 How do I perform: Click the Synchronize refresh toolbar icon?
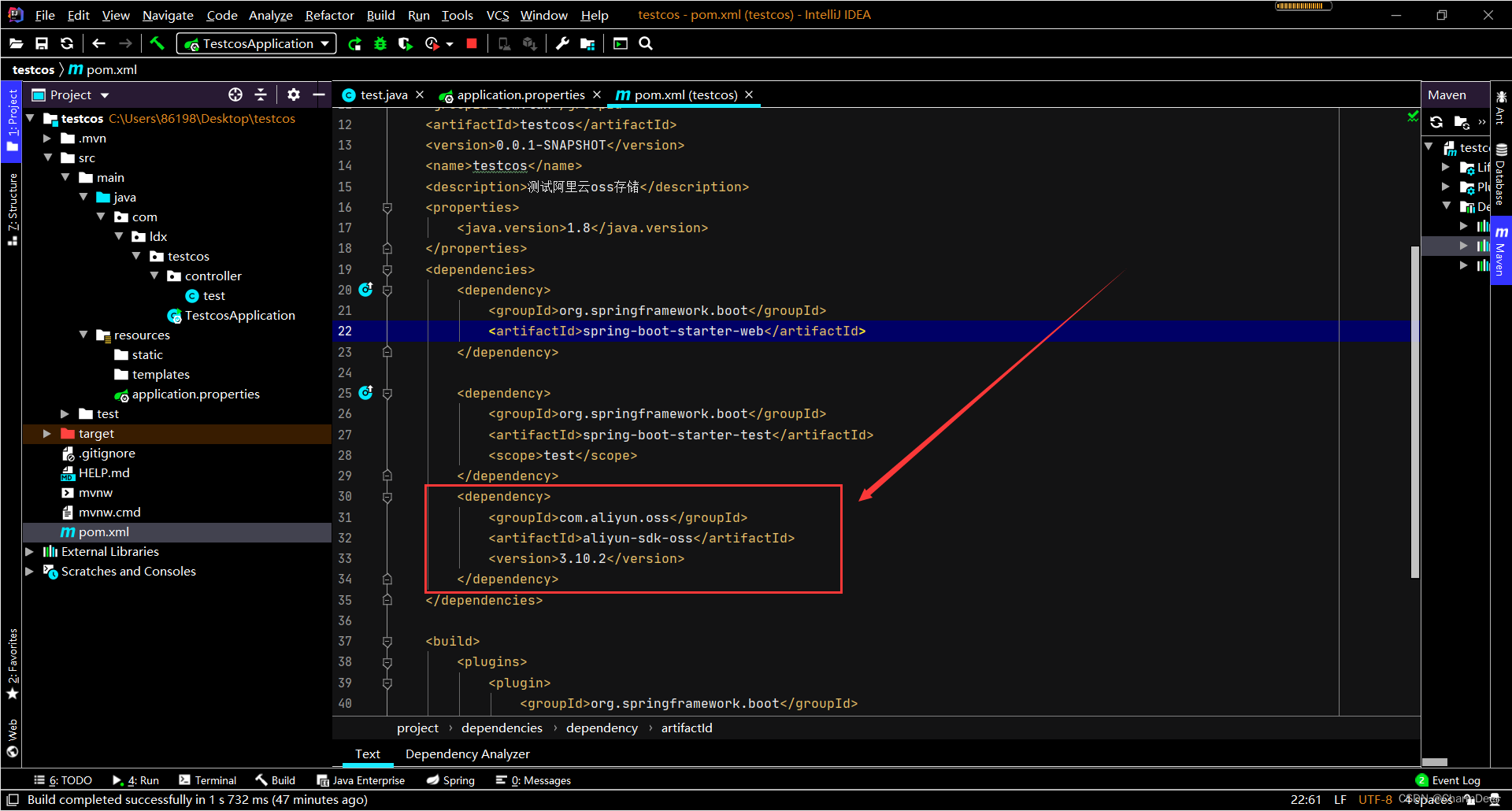click(67, 44)
